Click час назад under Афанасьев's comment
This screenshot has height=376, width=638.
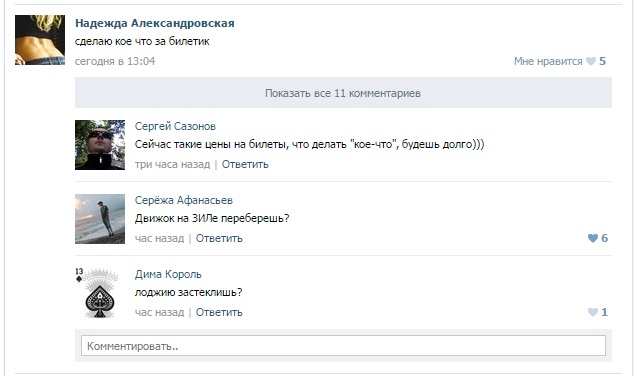click(160, 238)
